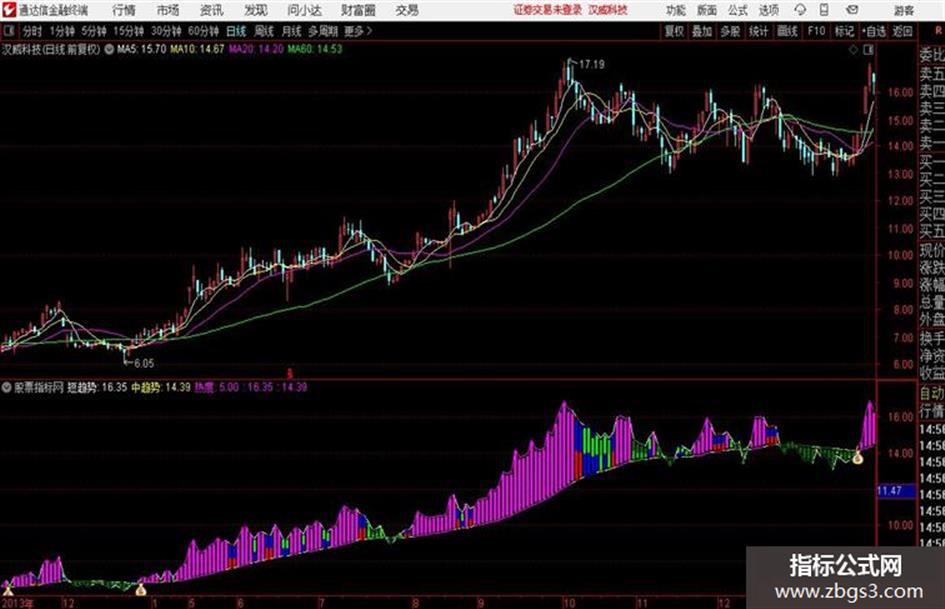The image size is (945, 609).
Task: Click the diamond icon at chart corner
Action: point(853,49)
